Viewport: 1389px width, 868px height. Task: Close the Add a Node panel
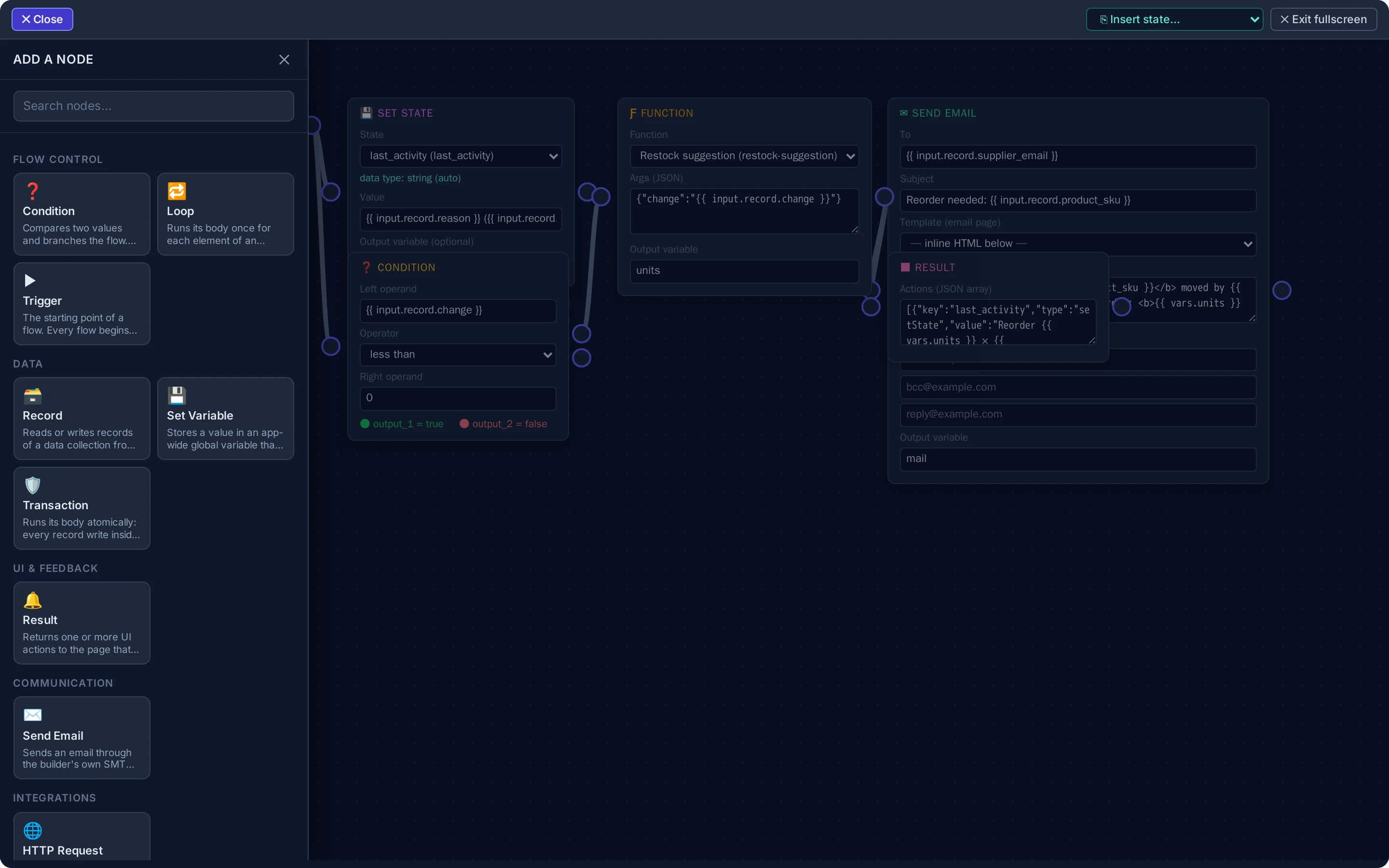pos(284,60)
